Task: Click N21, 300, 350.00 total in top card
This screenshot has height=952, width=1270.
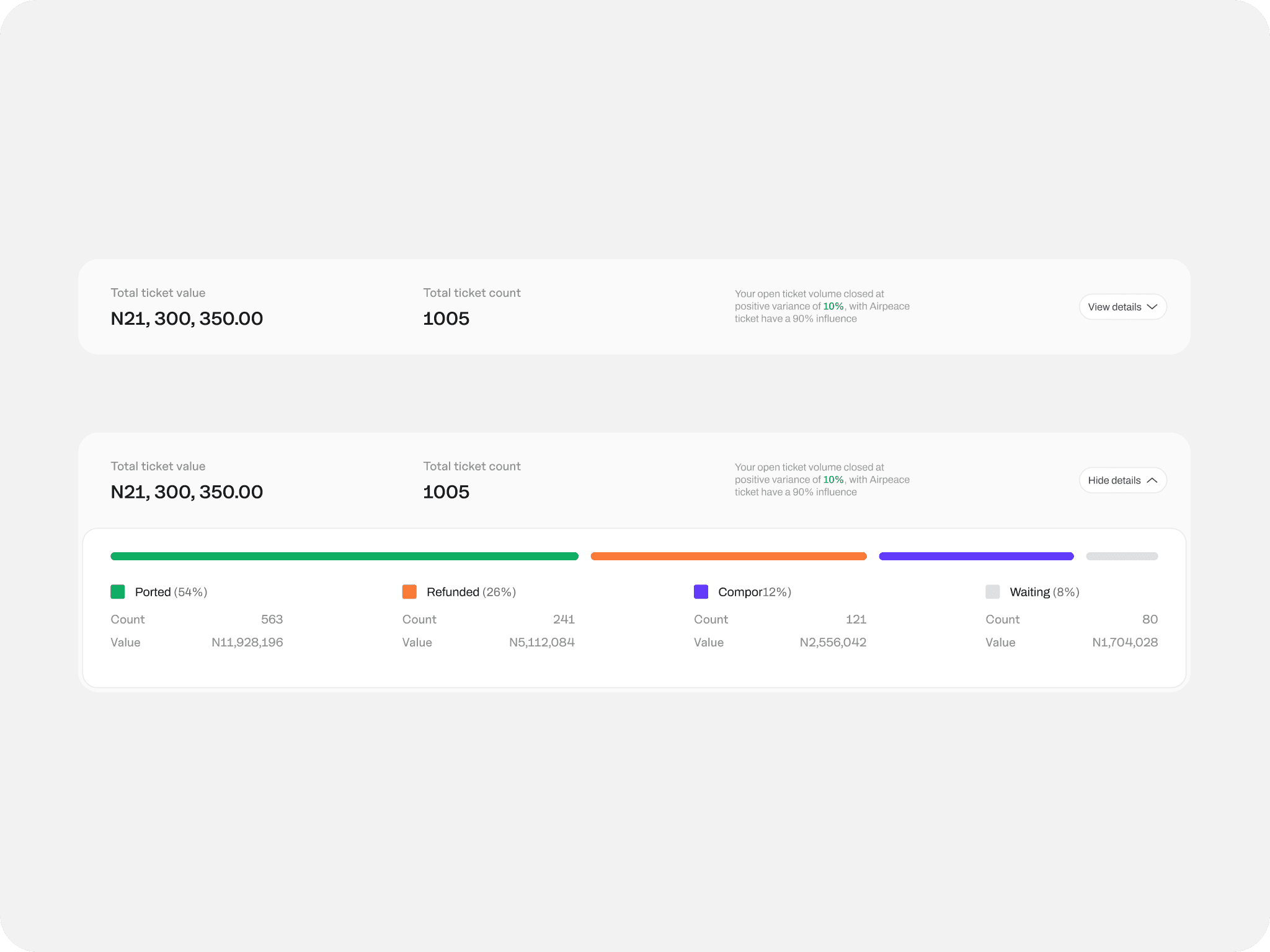Action: [x=187, y=319]
